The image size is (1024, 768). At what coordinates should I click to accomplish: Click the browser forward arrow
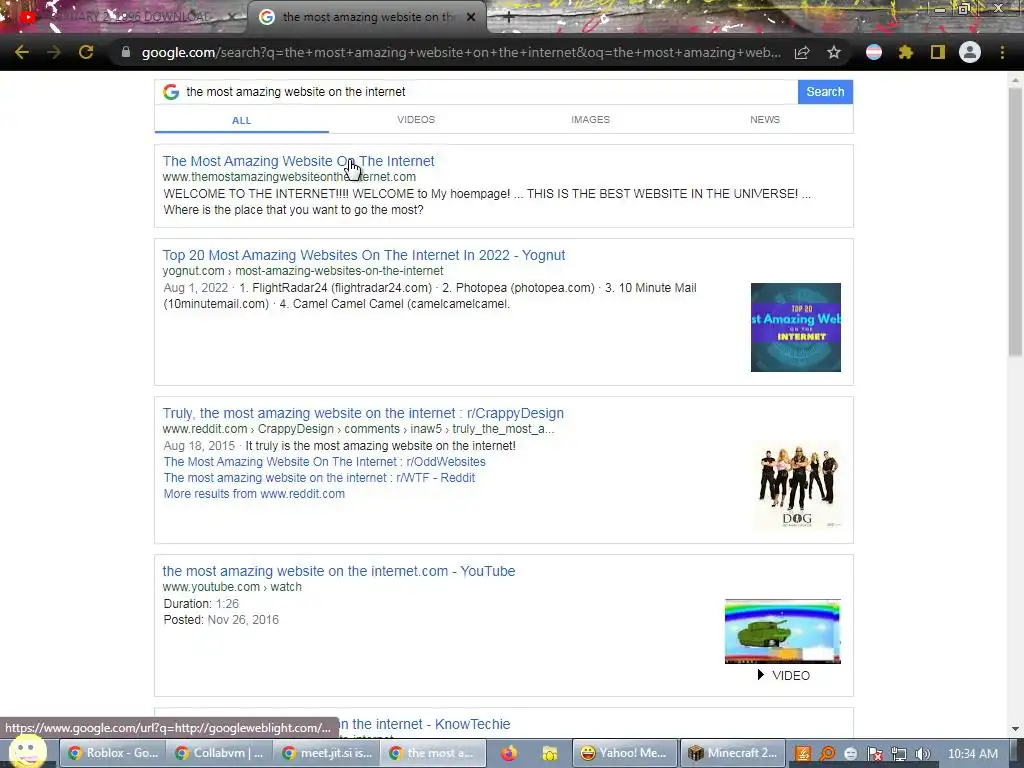(54, 52)
